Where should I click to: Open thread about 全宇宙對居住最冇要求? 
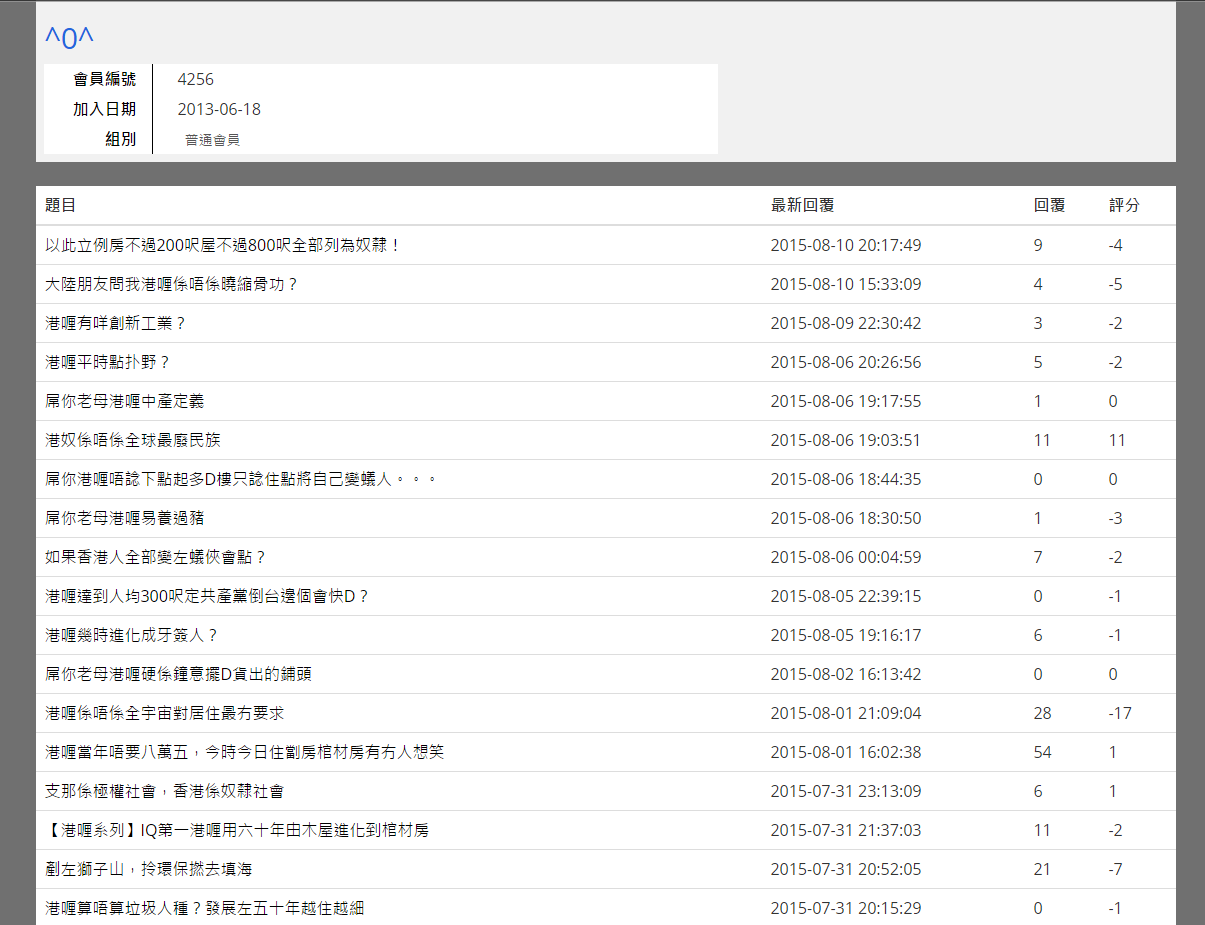pyautogui.click(x=165, y=713)
